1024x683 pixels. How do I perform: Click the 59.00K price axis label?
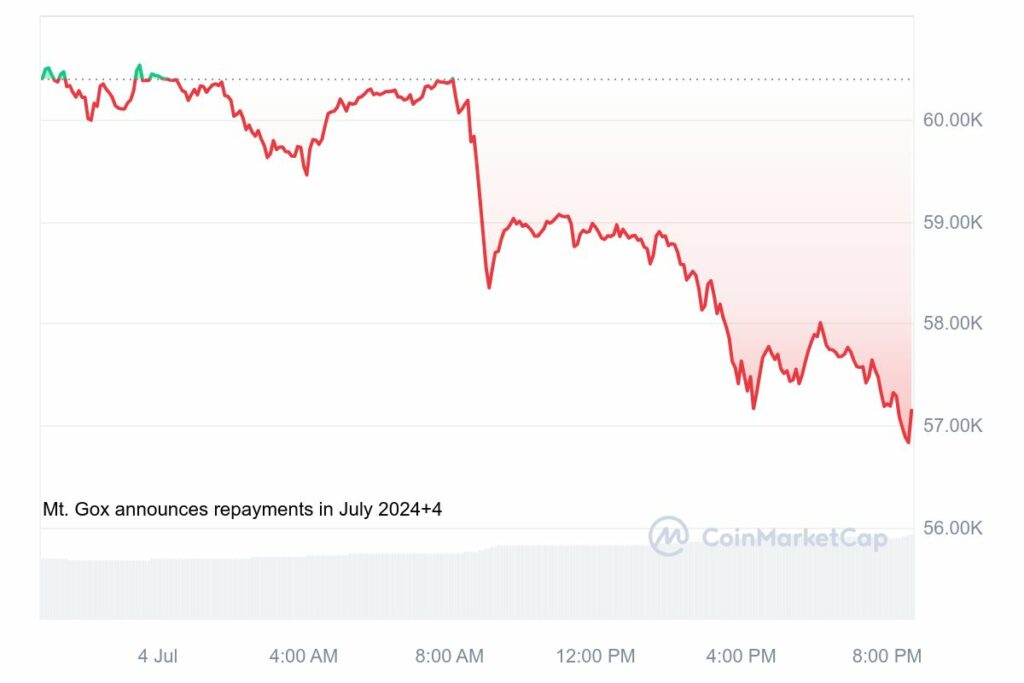tap(952, 222)
